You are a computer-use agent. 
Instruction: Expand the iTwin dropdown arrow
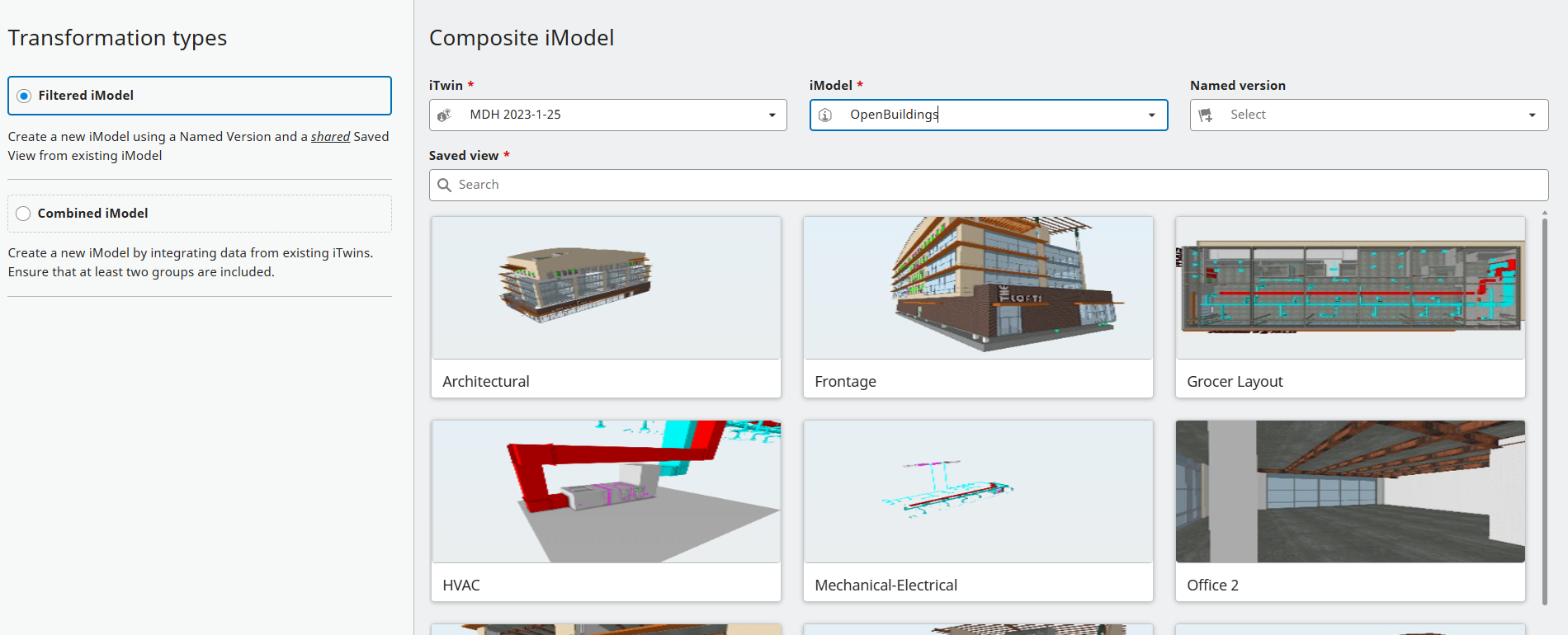coord(772,115)
